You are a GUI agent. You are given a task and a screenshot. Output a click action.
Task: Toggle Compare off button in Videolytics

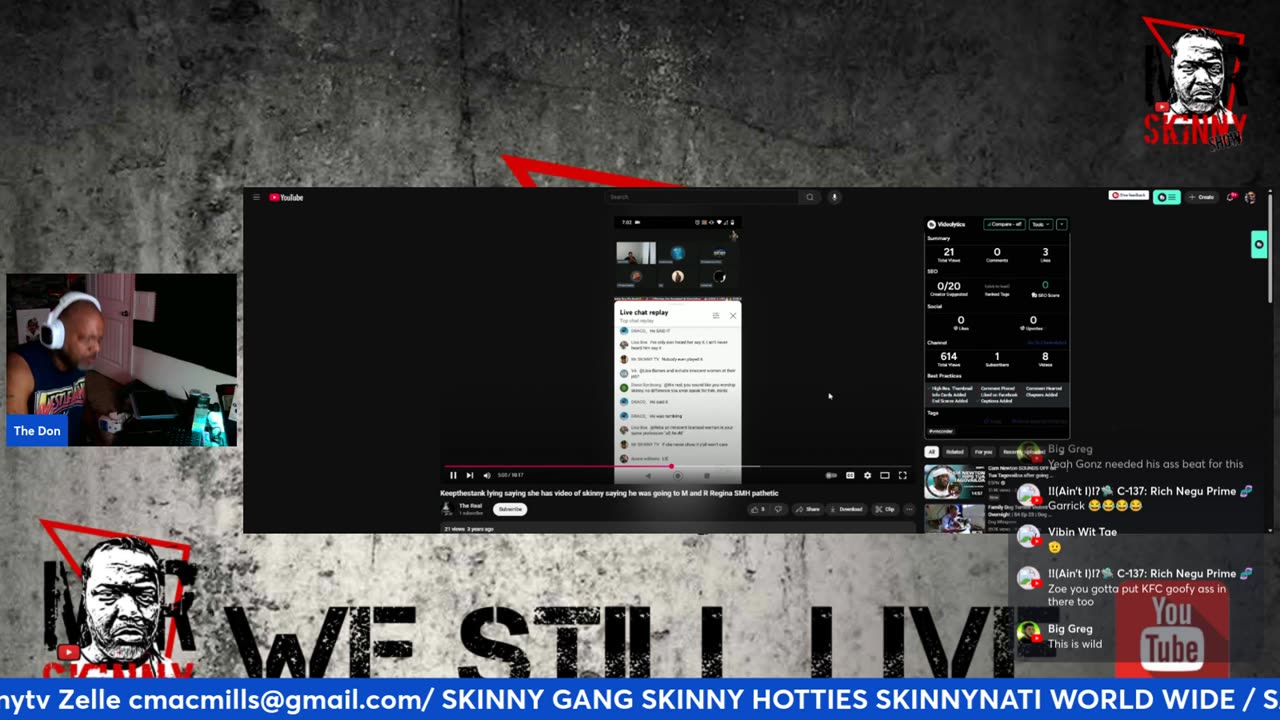click(1005, 224)
